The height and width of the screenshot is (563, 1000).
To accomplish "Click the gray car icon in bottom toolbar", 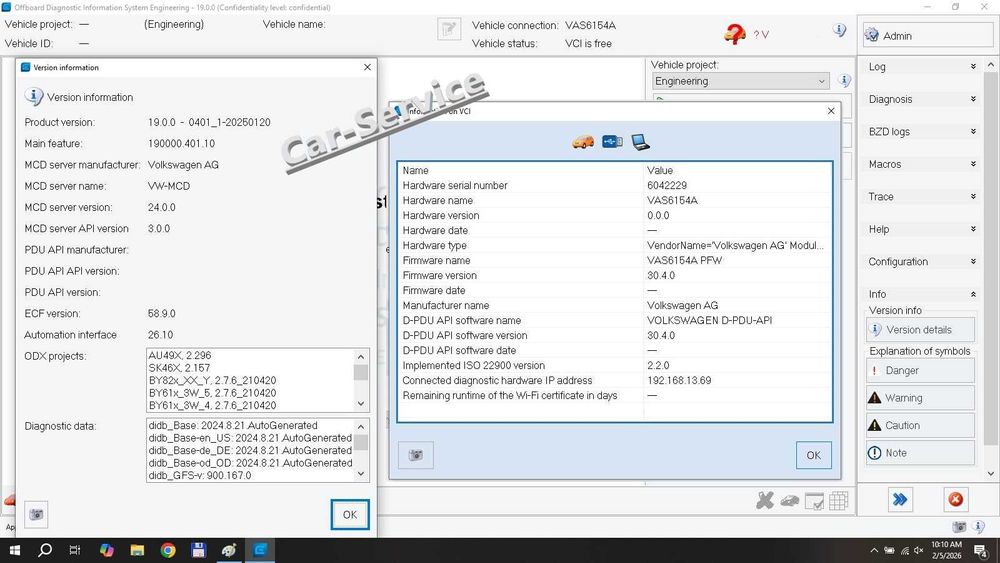I will tap(790, 501).
